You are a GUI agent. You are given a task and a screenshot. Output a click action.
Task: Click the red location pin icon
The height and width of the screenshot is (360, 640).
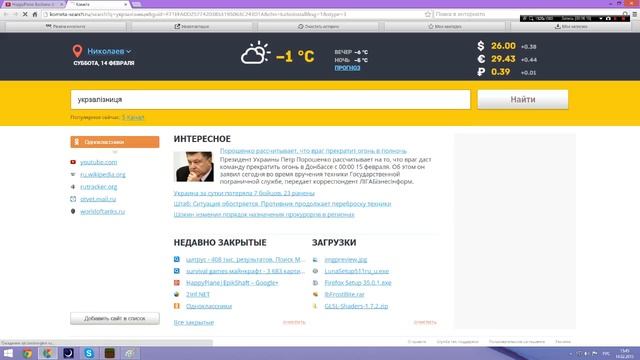[x=77, y=51]
